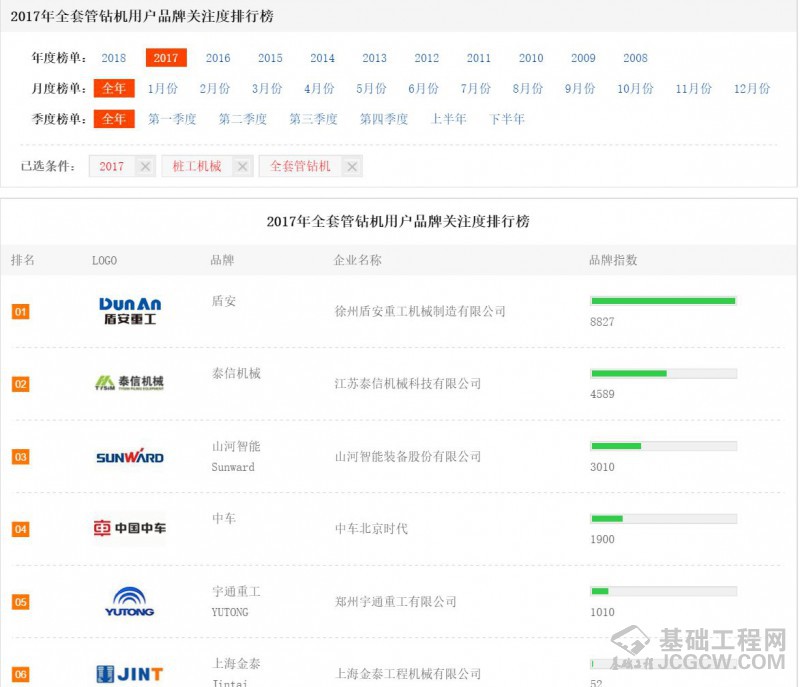Viewport: 800px width, 687px height.
Task: Click the 中国中车 brand logo
Action: pyautogui.click(x=130, y=528)
